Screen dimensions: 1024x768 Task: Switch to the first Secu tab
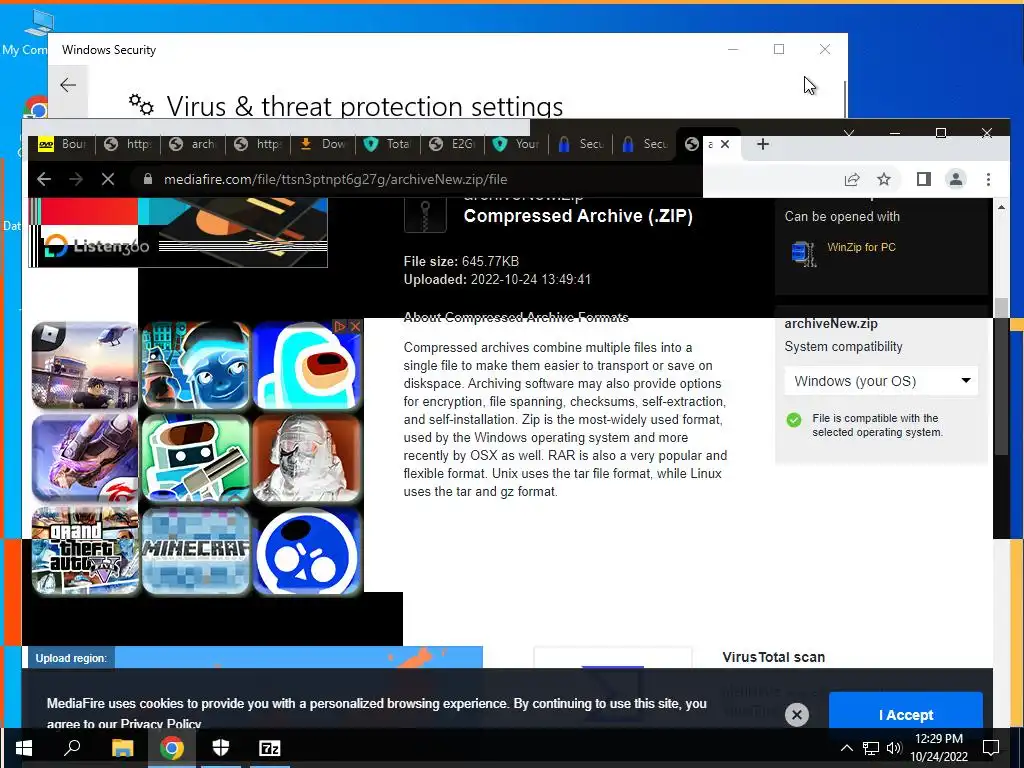click(x=581, y=144)
